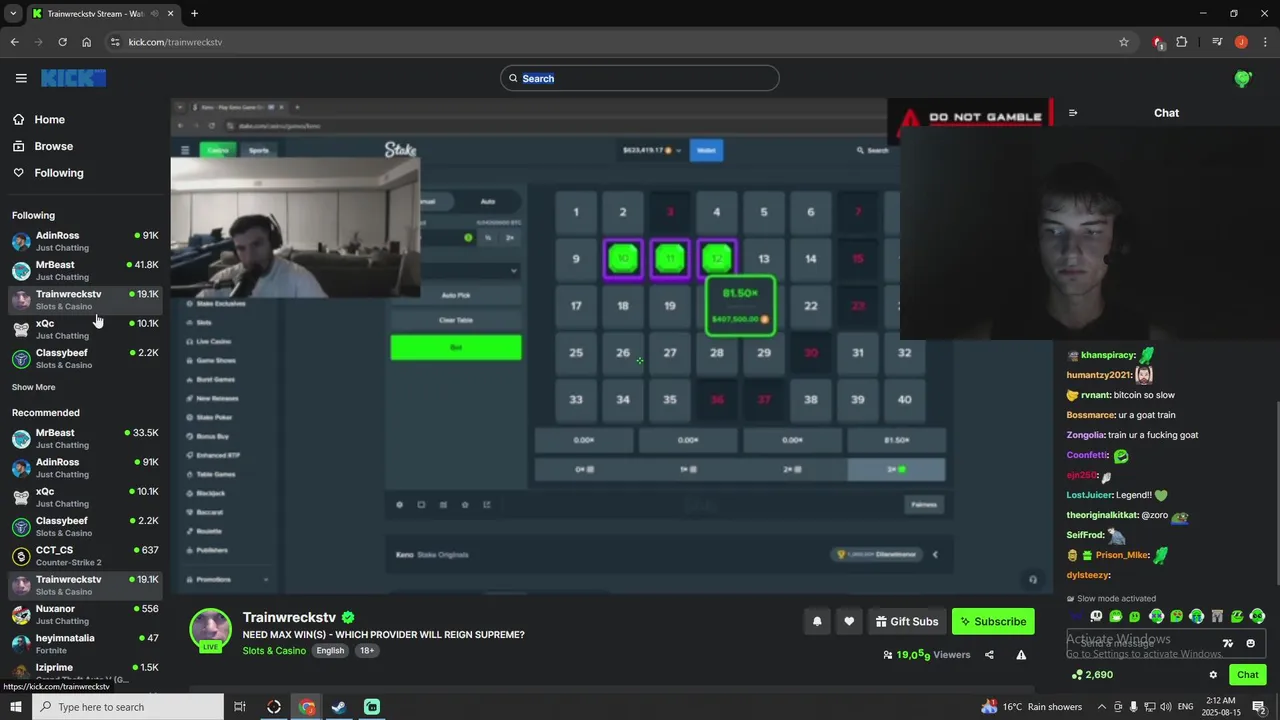Click Prison_Mike username in chat
1280x720 pixels.
(1122, 555)
